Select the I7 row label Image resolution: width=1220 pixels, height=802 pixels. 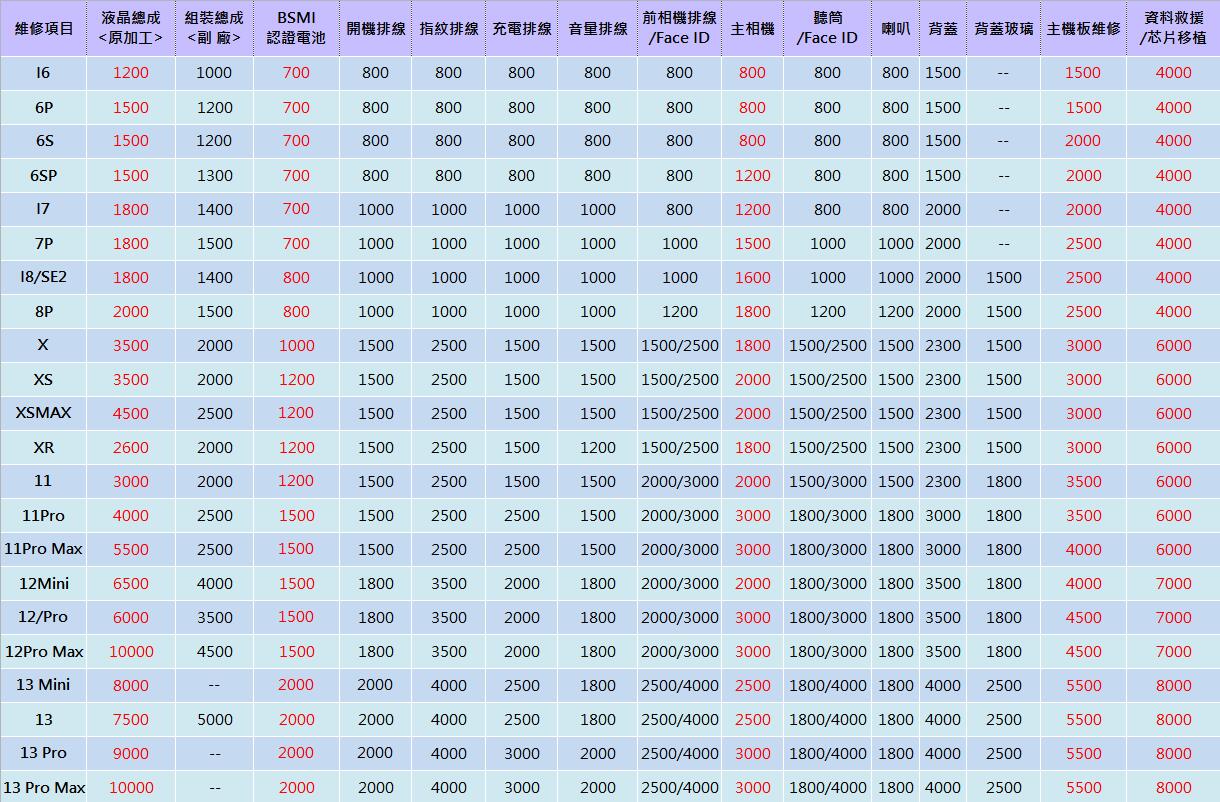pyautogui.click(x=43, y=209)
